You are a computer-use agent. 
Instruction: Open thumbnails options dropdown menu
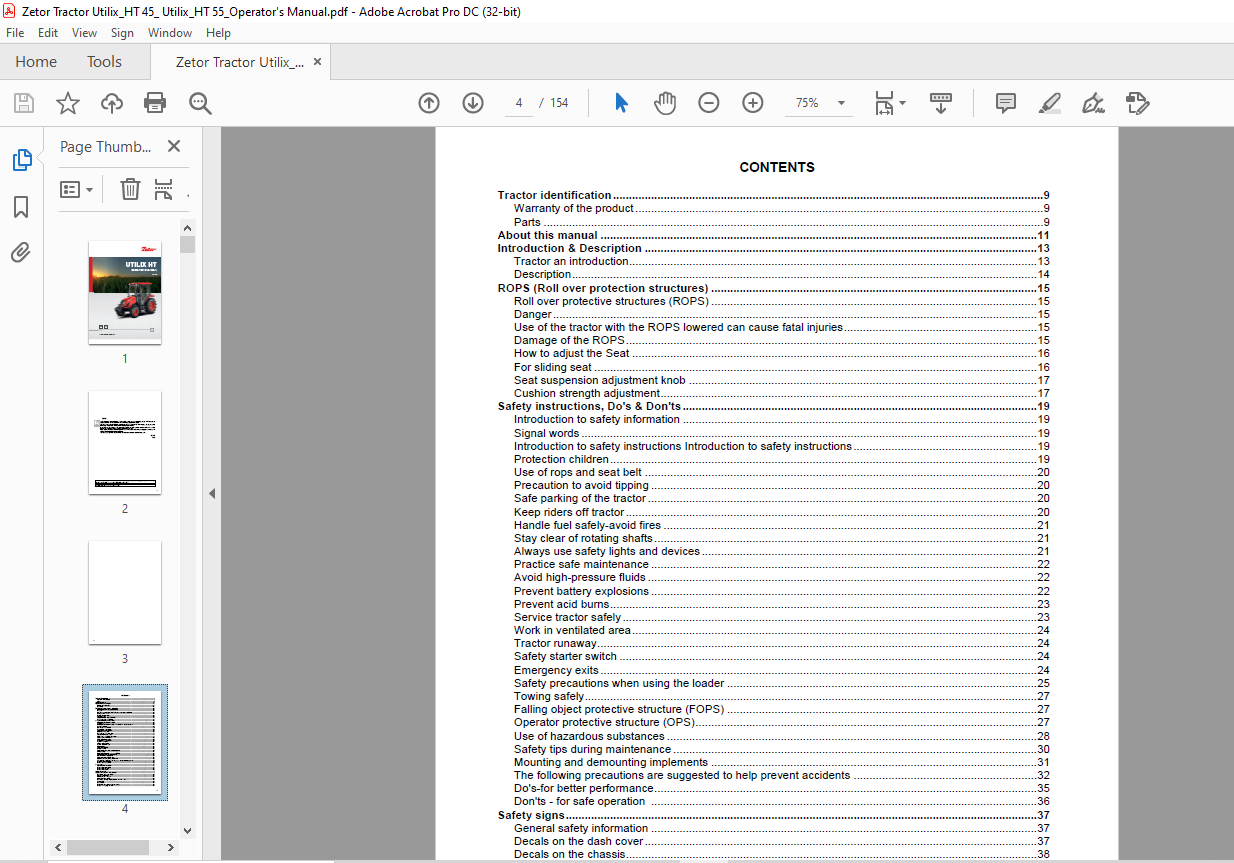pyautogui.click(x=76, y=189)
